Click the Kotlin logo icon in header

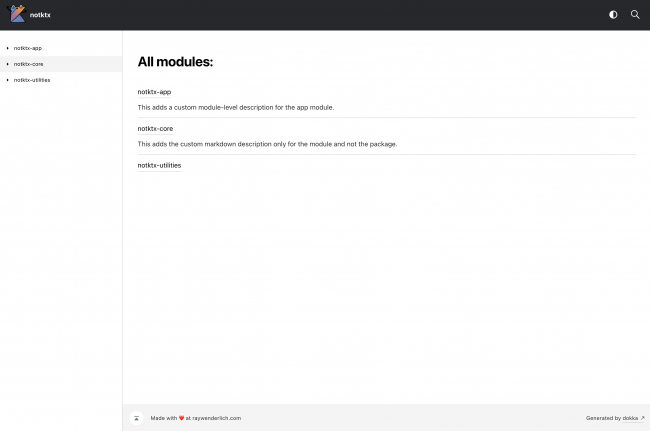point(17,14)
